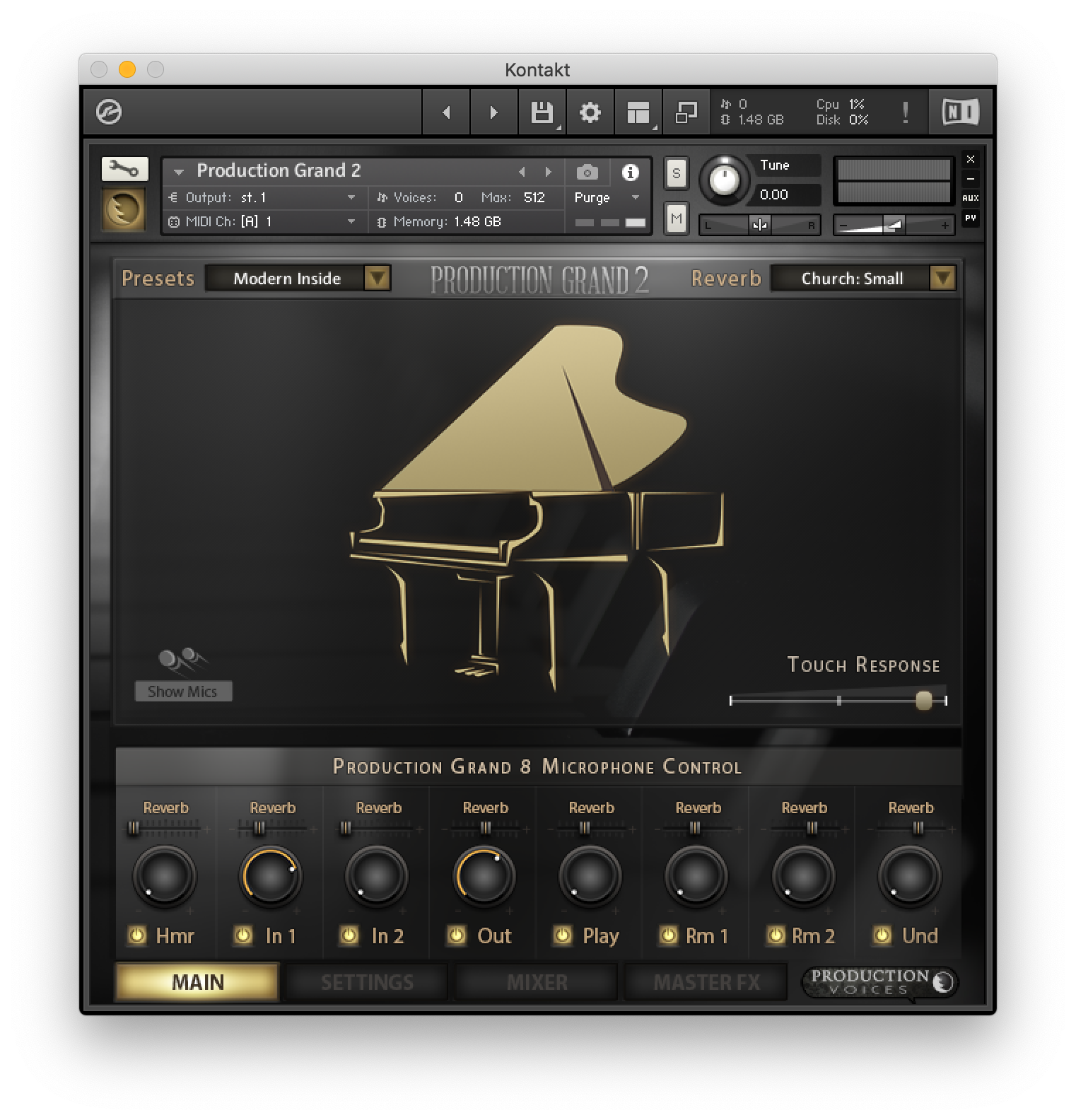Click the Touch Response slider handle
The width and height of the screenshot is (1076, 1120).
coord(923,700)
